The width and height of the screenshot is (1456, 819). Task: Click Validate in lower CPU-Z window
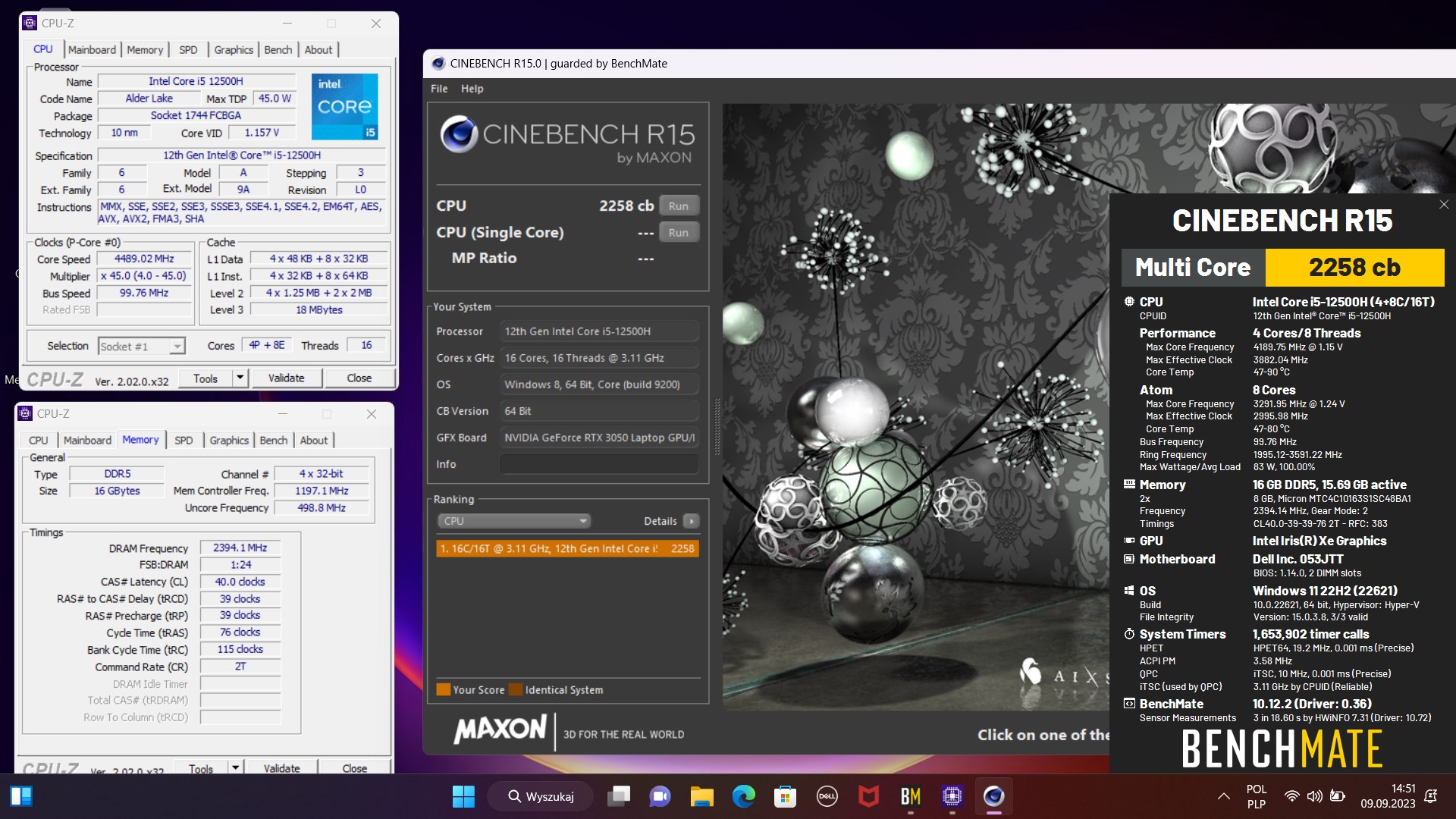pyautogui.click(x=281, y=767)
